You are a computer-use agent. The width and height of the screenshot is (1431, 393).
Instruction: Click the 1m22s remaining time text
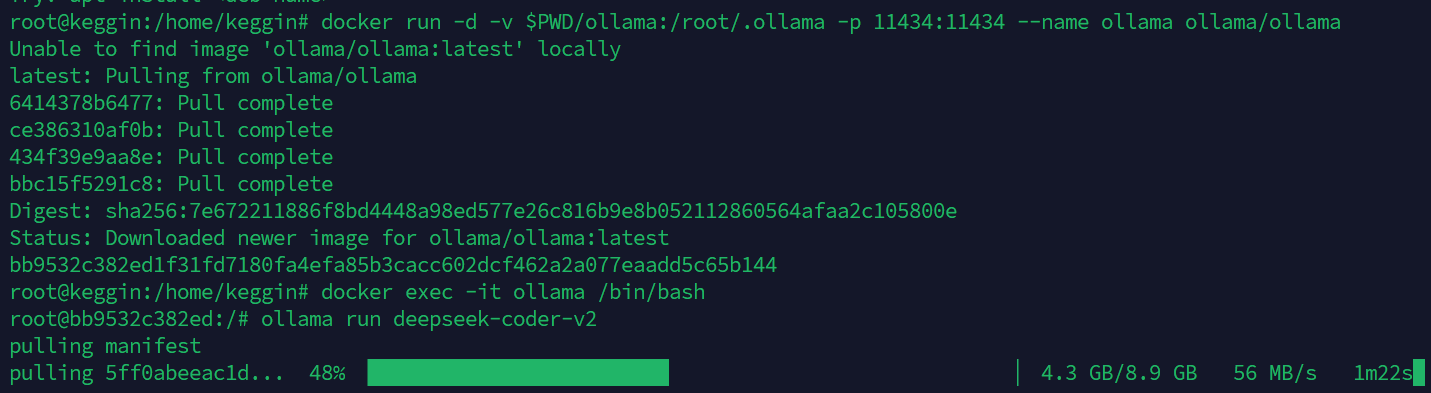(1383, 374)
